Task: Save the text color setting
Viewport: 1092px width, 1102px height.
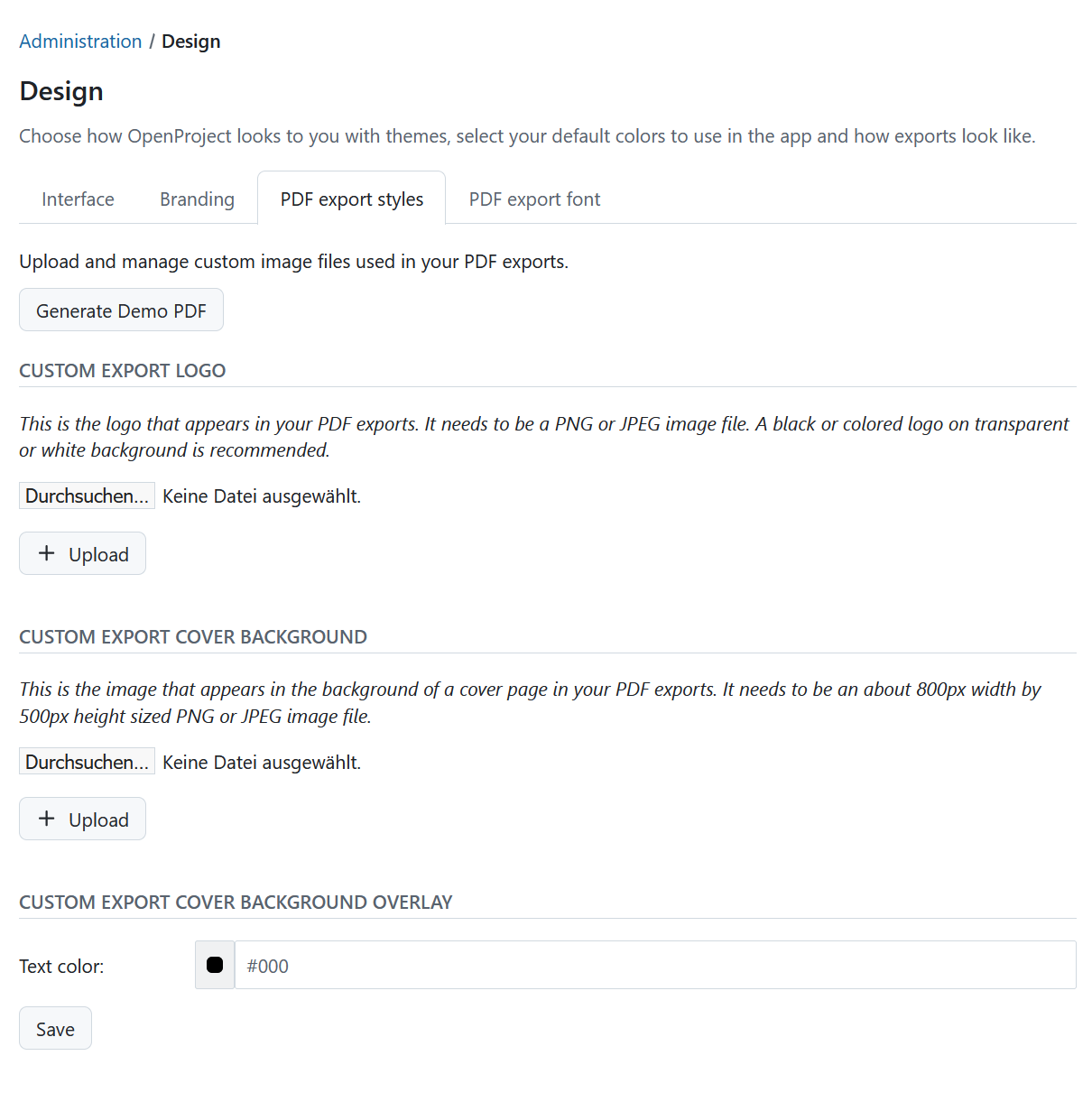Action: click(55, 1028)
